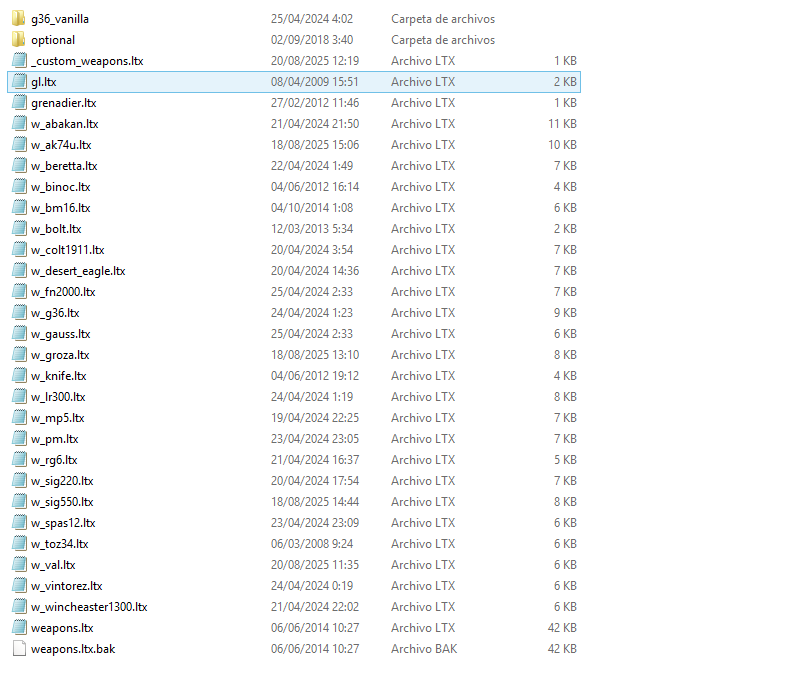Click the w_lr300.ltx file icon
Viewport: 790px width, 688px height.
[19, 397]
